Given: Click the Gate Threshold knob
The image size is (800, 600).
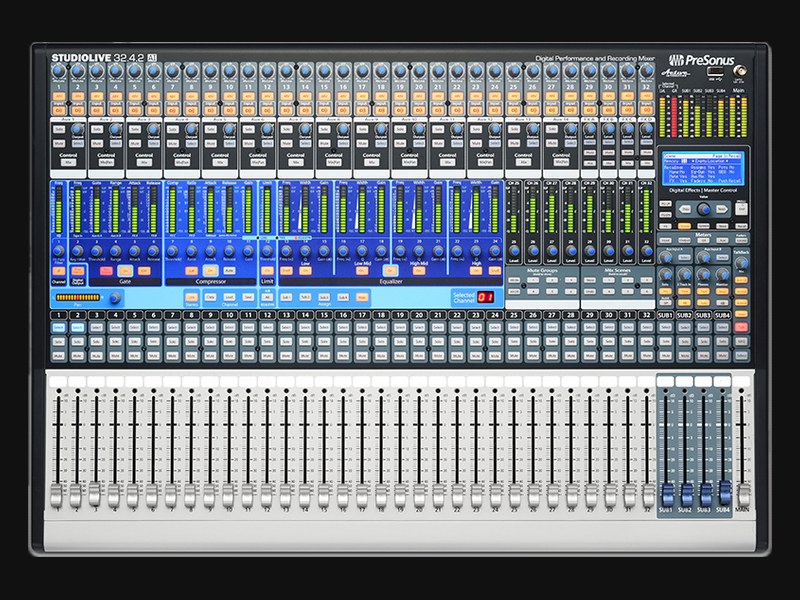Looking at the screenshot, I should tap(96, 251).
